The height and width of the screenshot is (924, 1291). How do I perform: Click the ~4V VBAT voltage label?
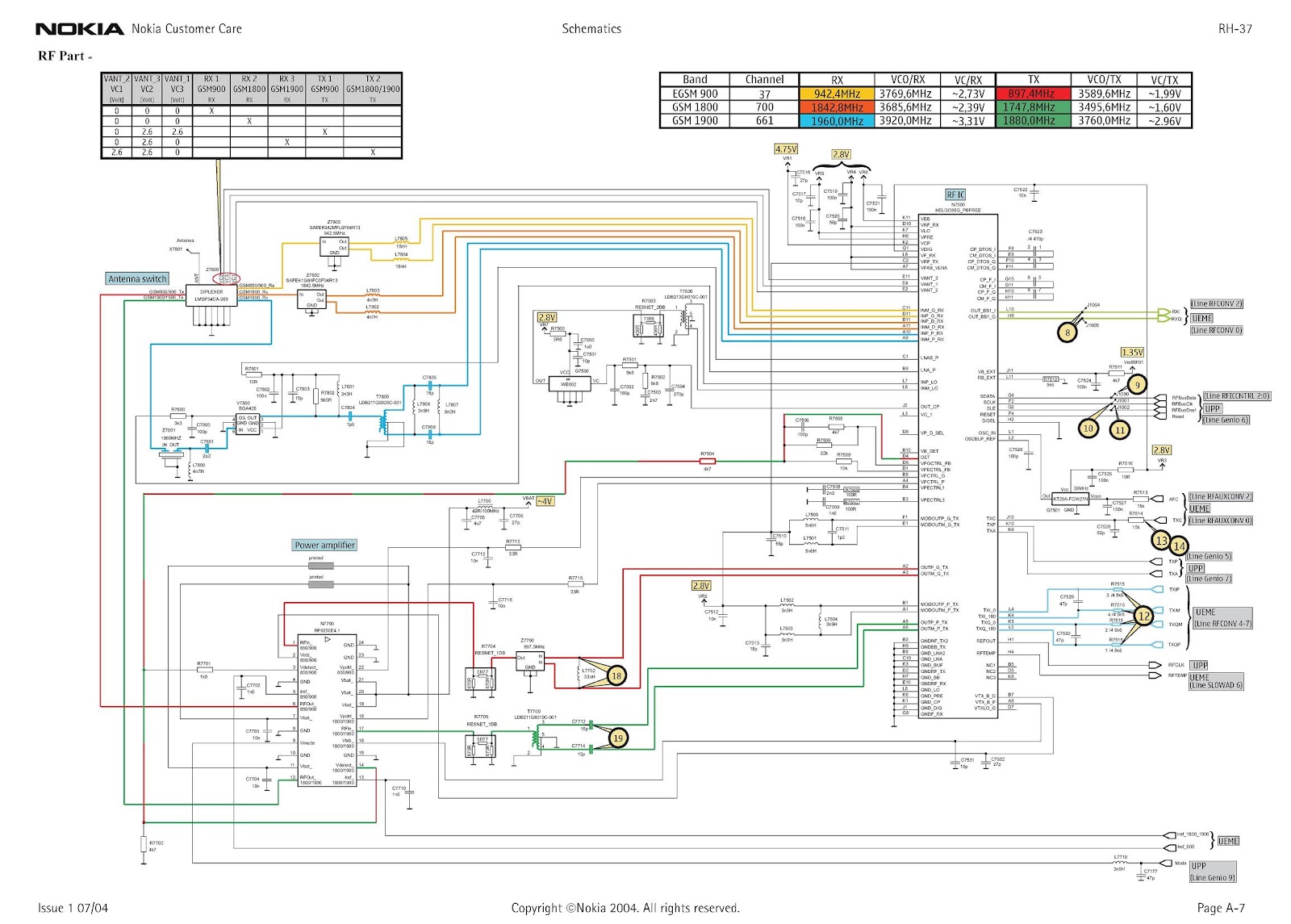545,501
